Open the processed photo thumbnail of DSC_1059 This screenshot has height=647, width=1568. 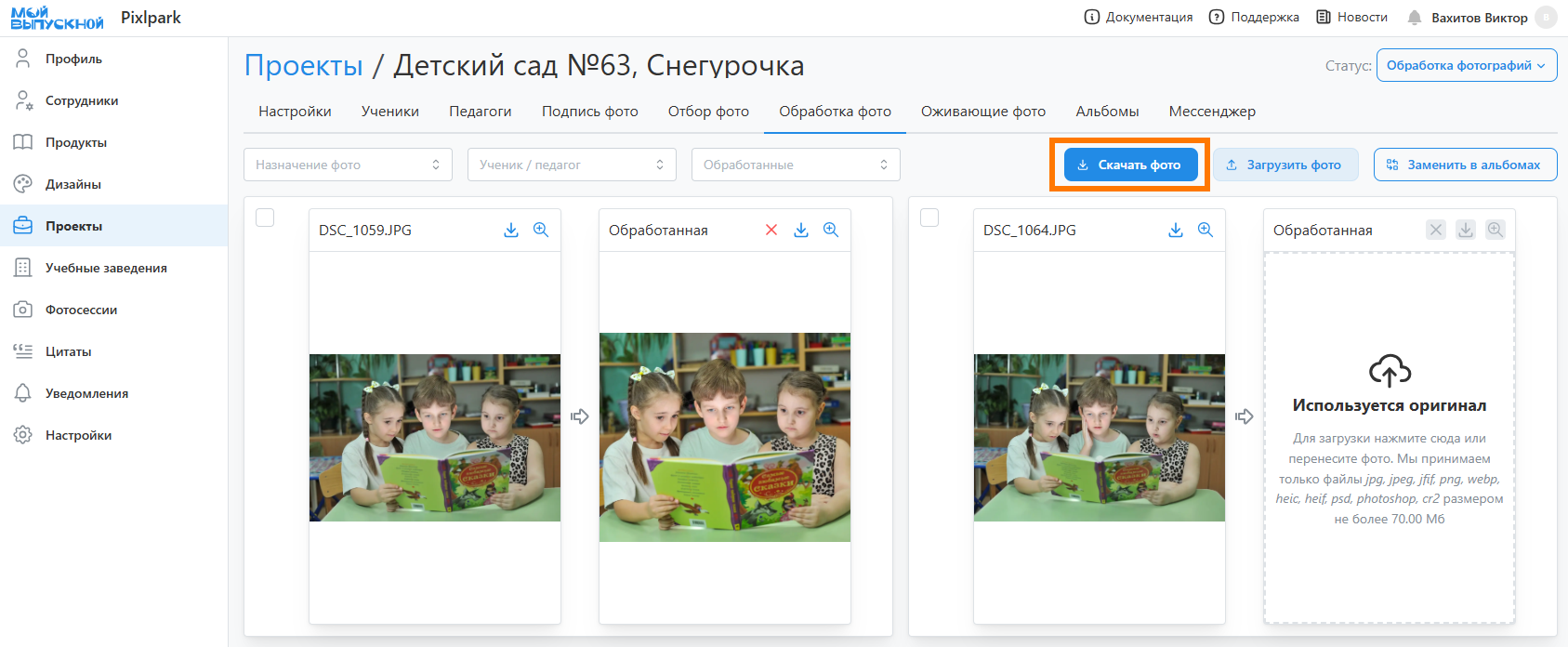pos(725,437)
